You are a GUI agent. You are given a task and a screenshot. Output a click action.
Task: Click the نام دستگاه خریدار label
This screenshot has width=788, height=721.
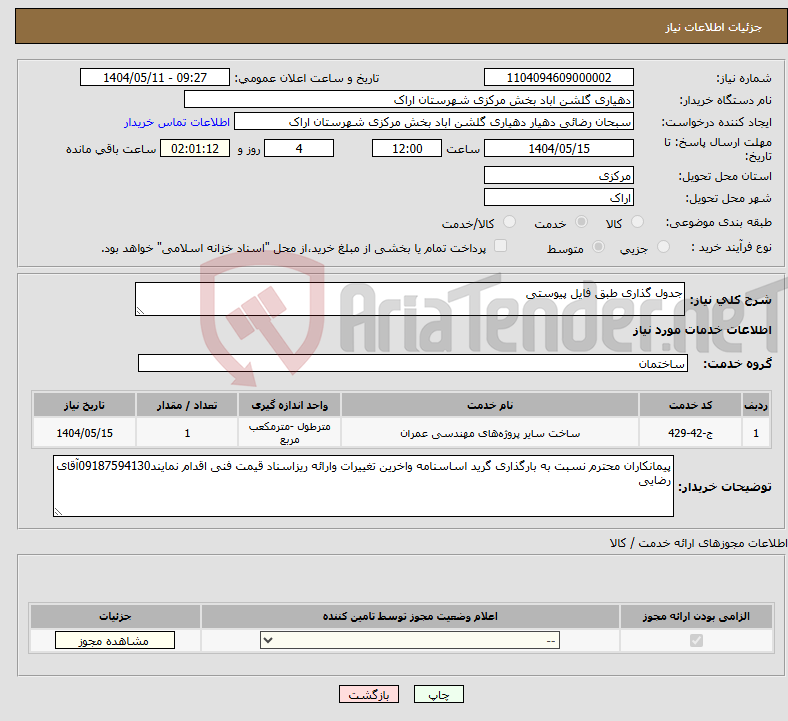click(x=726, y=100)
